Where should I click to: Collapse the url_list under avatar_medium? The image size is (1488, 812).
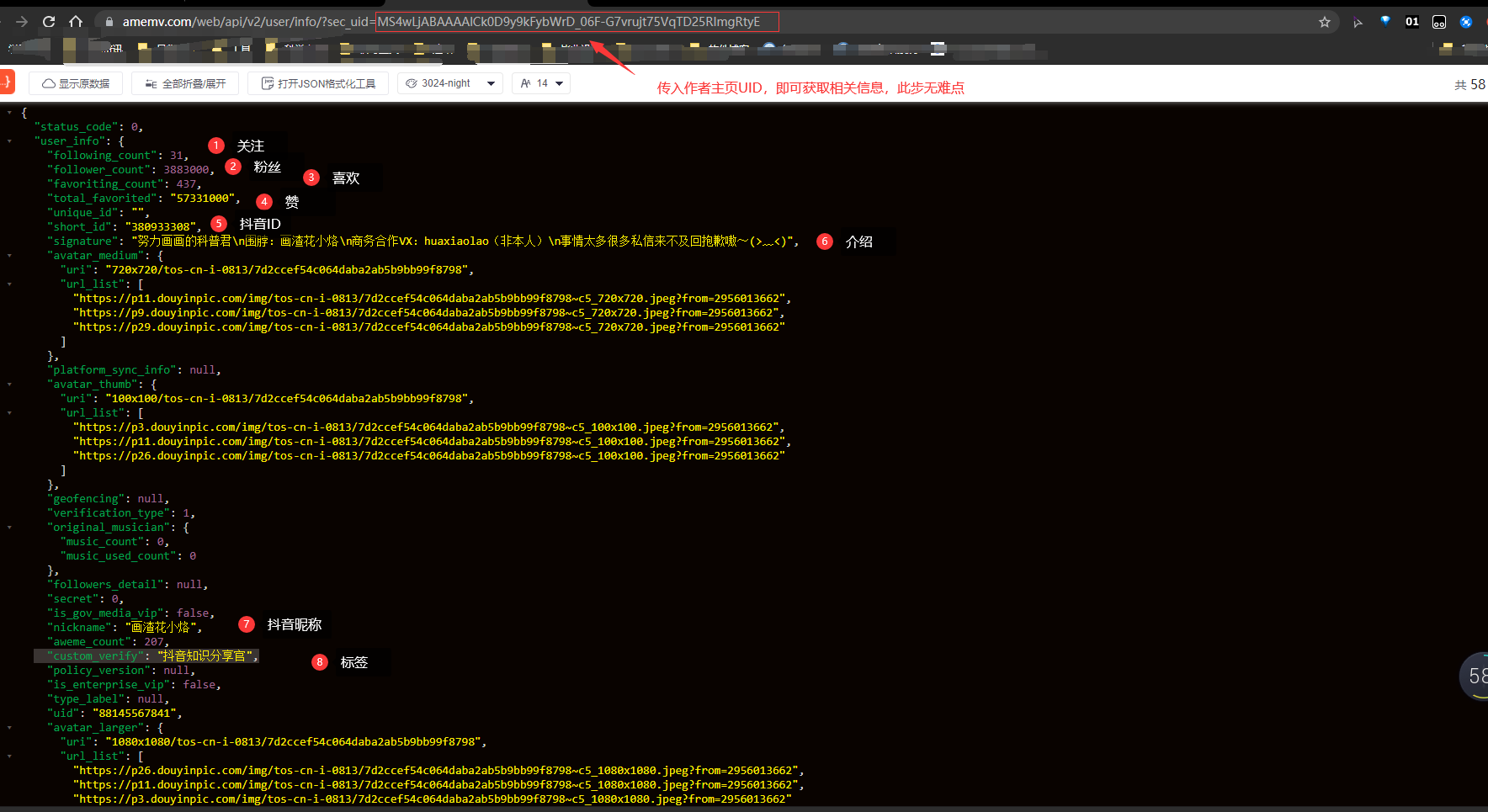point(9,284)
